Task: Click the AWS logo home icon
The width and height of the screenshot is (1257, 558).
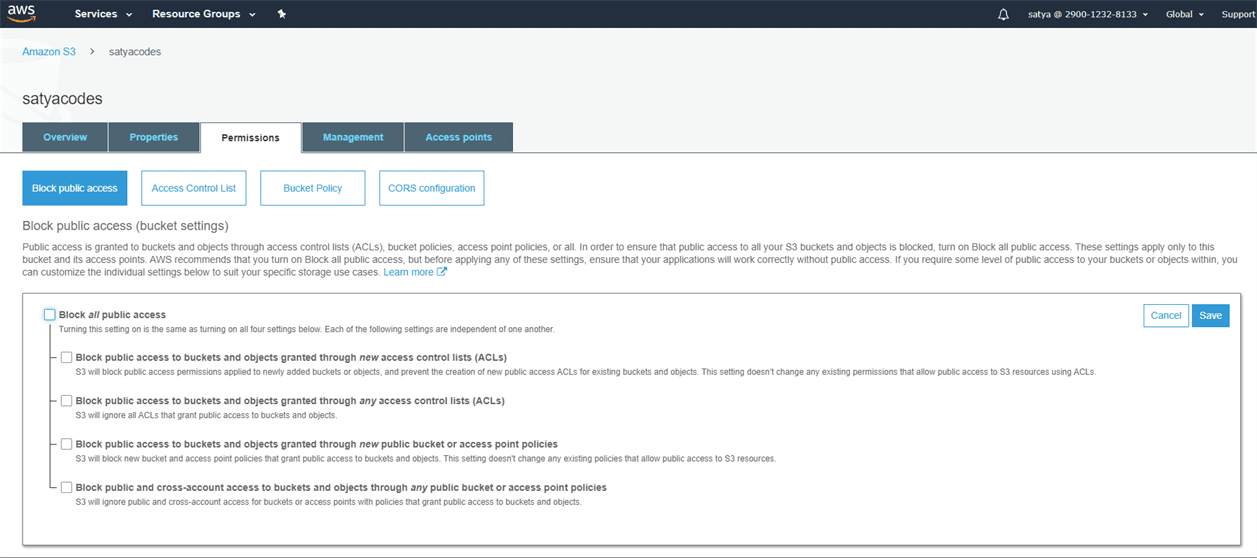Action: click(22, 14)
